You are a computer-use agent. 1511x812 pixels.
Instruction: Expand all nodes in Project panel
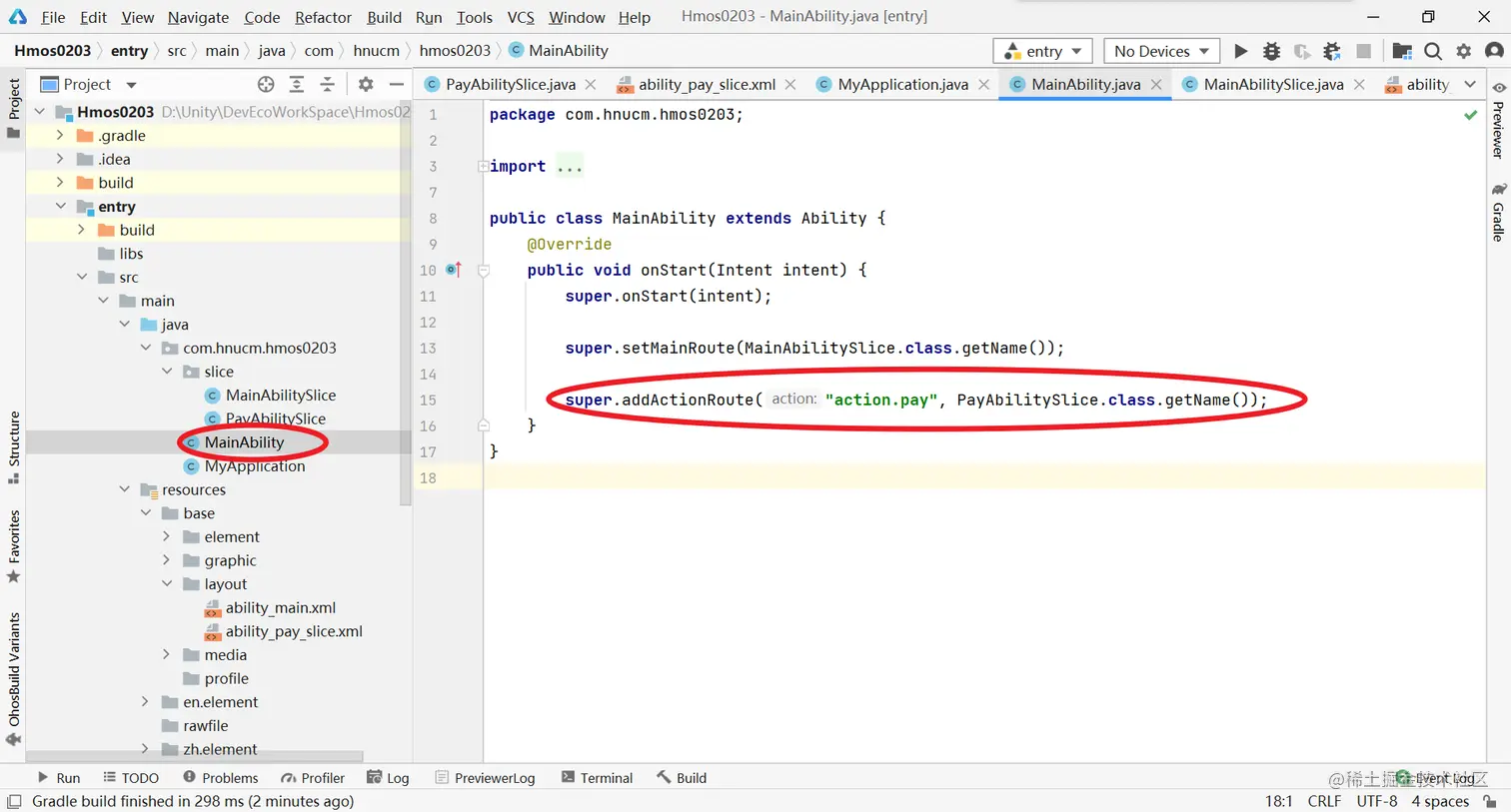(297, 84)
